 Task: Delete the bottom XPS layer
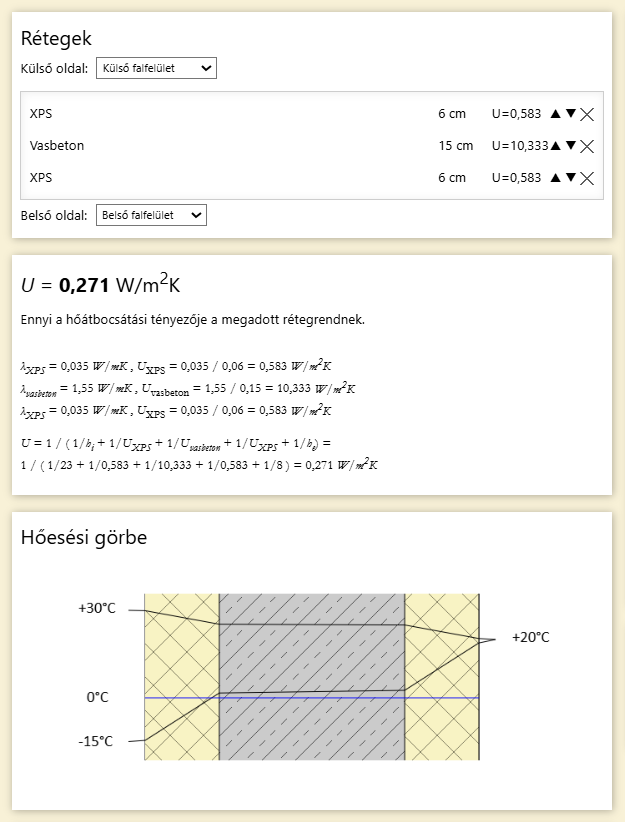pos(587,178)
